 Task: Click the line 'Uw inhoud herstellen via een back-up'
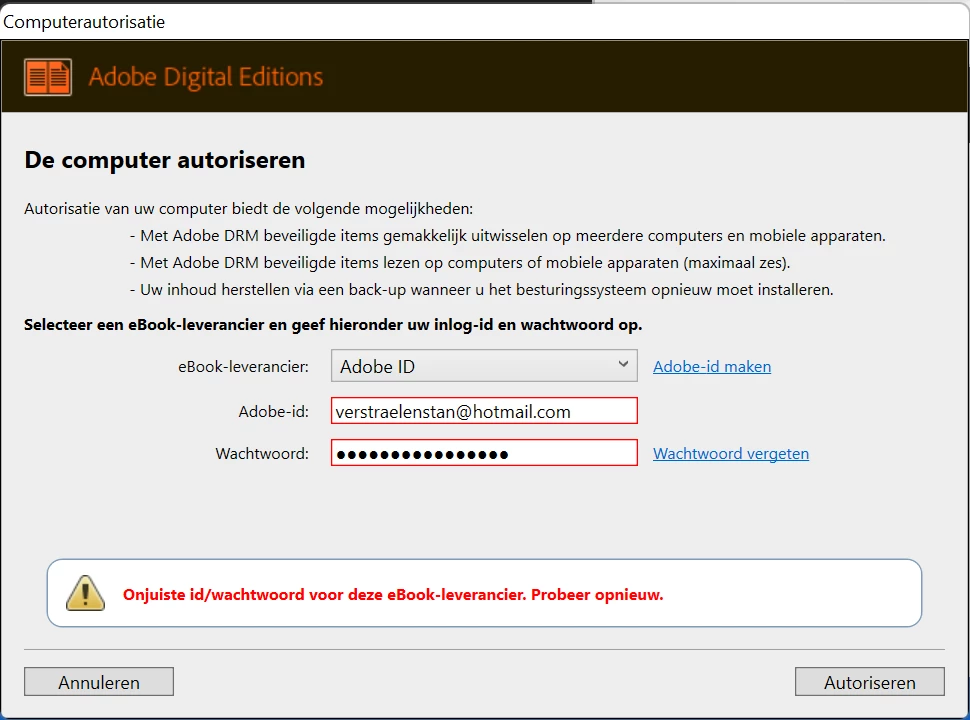coord(481,289)
